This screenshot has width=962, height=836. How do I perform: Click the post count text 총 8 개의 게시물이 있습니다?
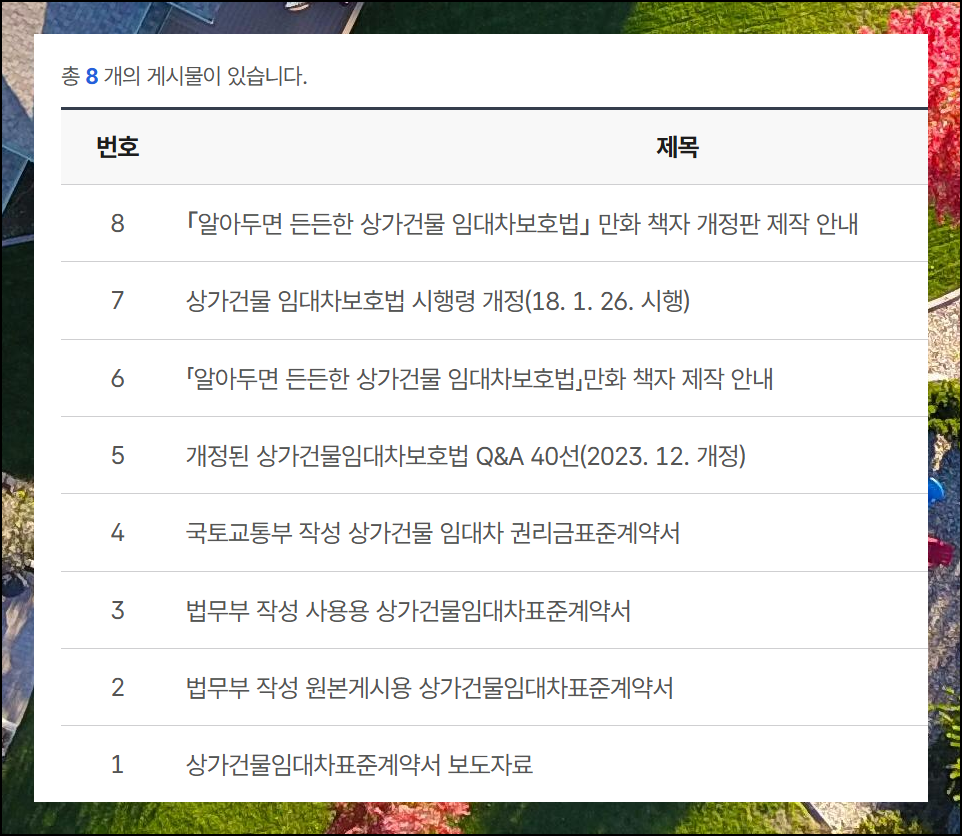pos(184,76)
